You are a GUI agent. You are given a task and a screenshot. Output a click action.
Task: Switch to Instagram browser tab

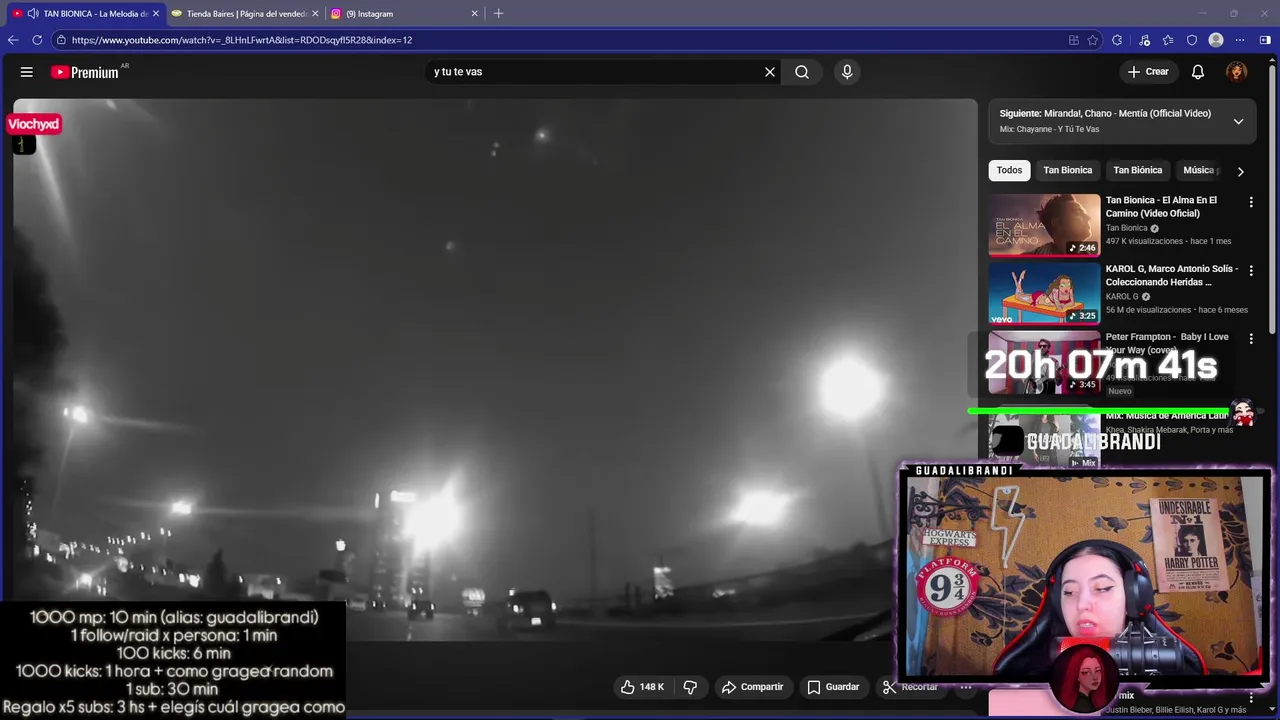[x=405, y=13]
